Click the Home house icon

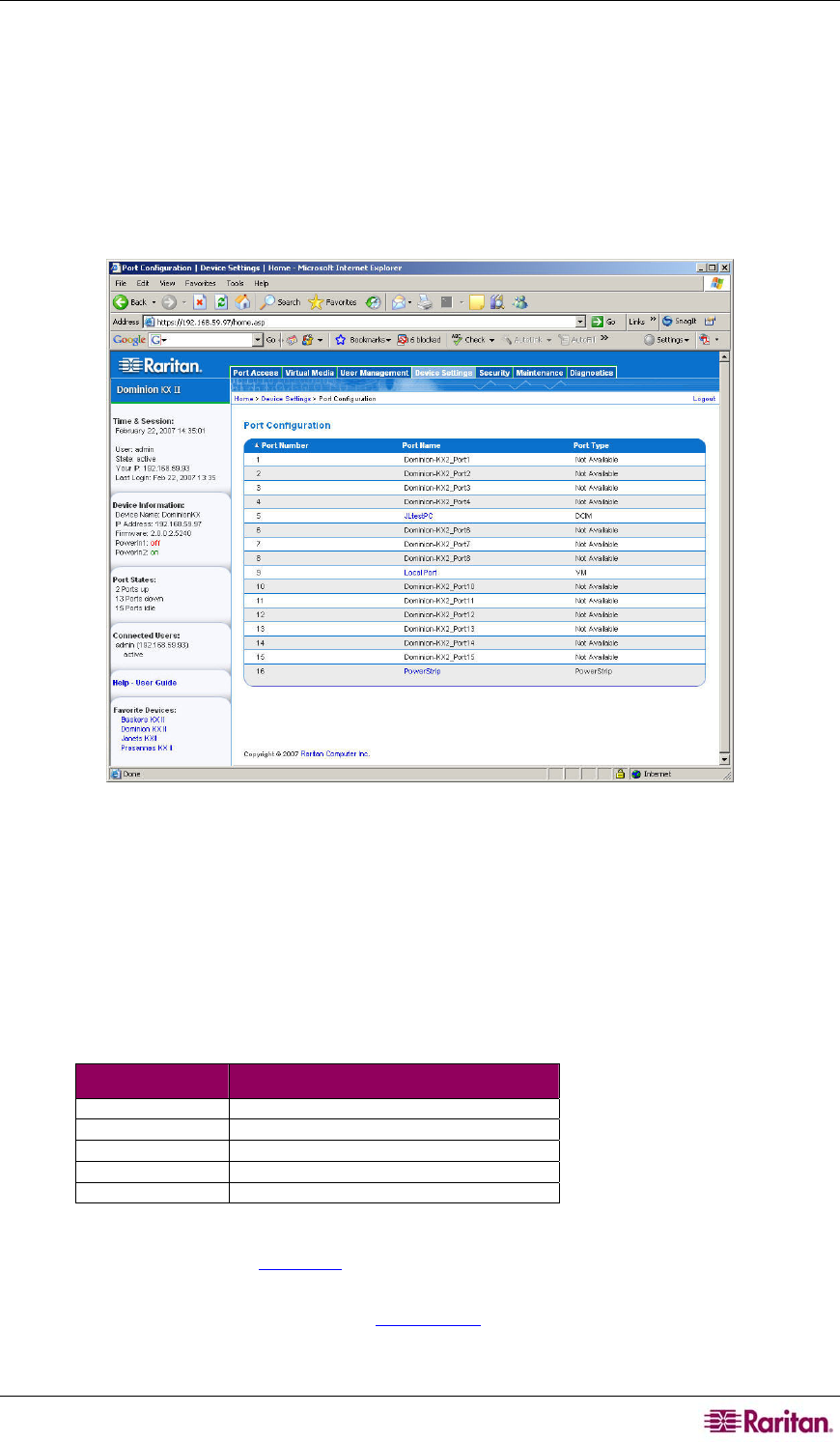243,302
